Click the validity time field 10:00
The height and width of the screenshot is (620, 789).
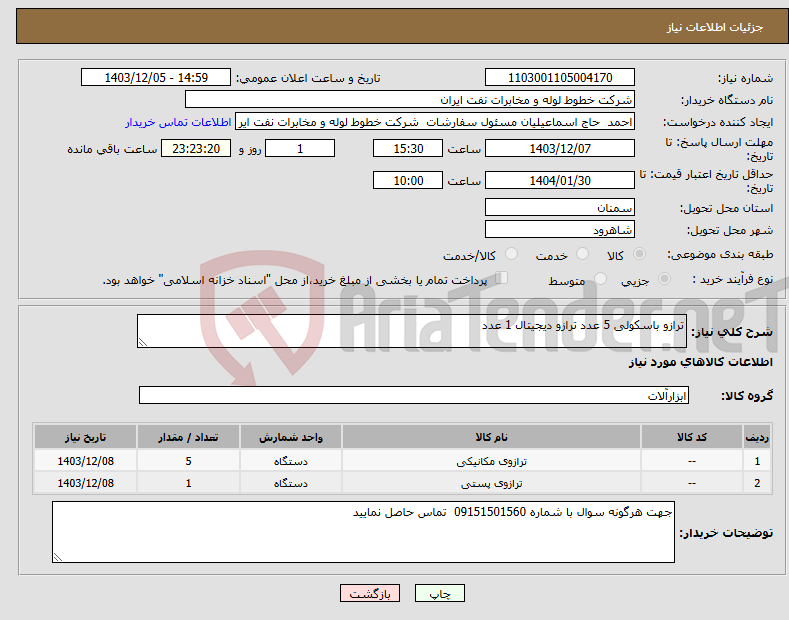click(x=408, y=180)
